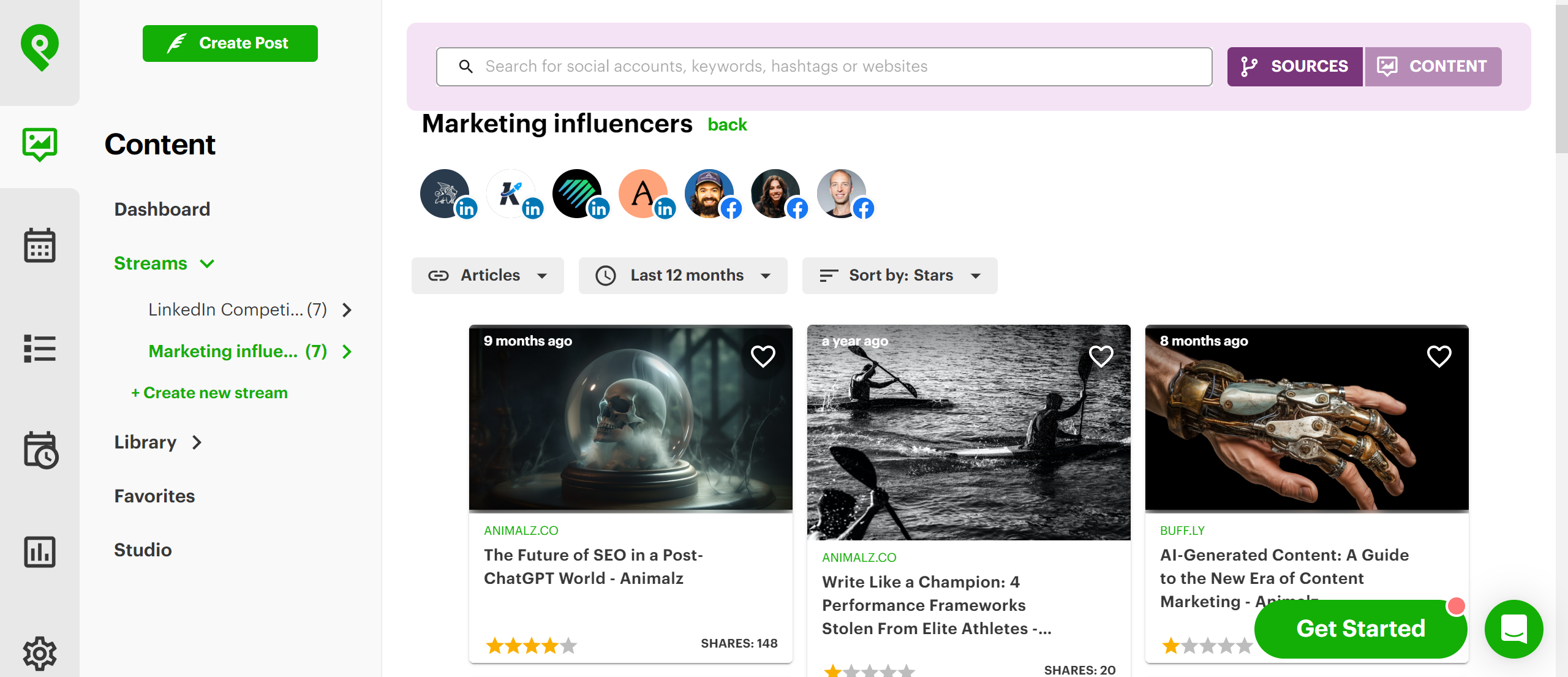Open the posts List view icon
Screen dimensions: 1568x677
coord(39,348)
